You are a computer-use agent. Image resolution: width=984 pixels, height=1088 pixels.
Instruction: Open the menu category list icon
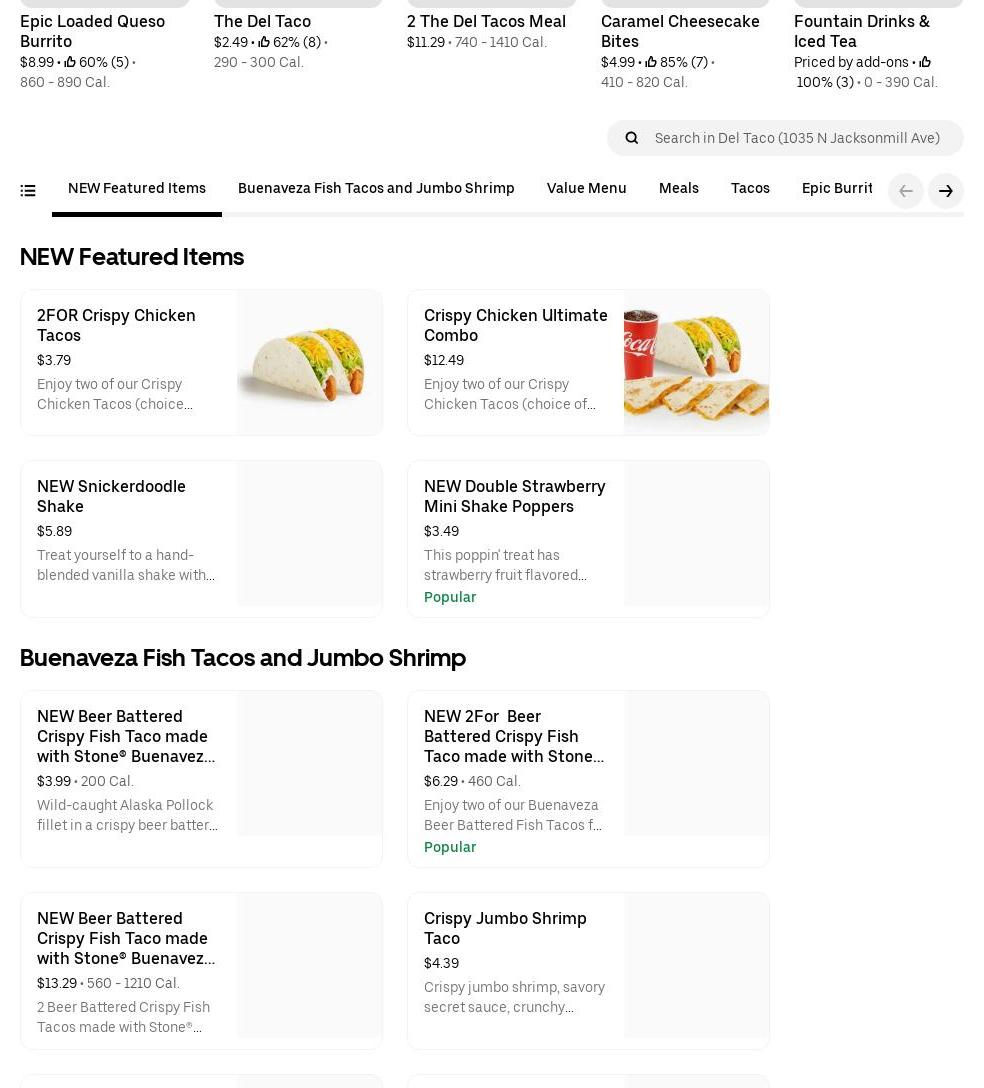(x=28, y=190)
